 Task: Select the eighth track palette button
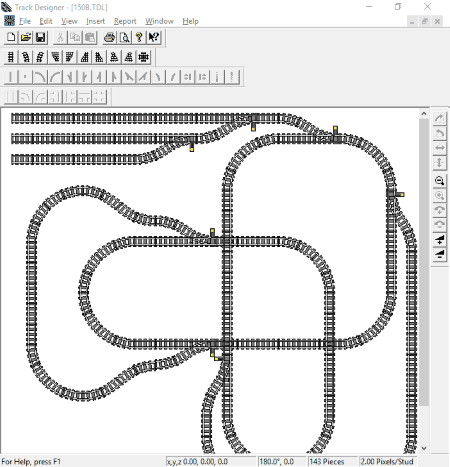114,57
